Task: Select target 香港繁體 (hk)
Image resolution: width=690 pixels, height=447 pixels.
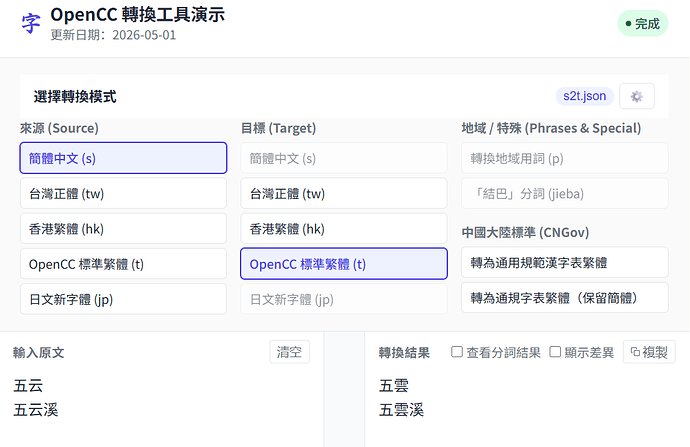Action: pyautogui.click(x=344, y=228)
